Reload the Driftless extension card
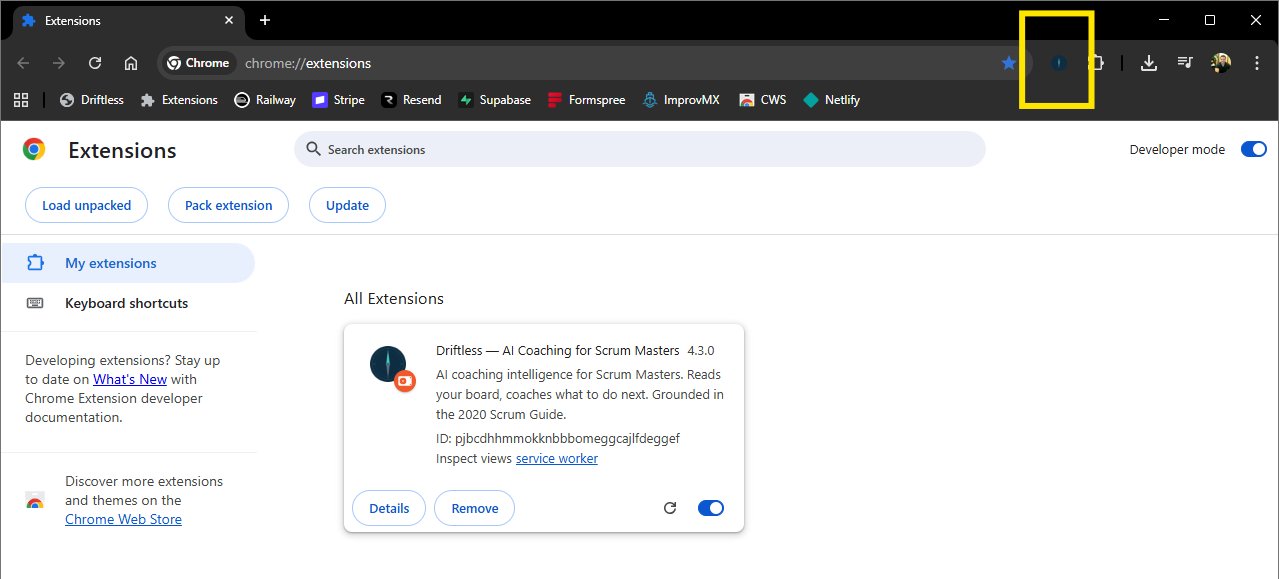 click(x=670, y=508)
